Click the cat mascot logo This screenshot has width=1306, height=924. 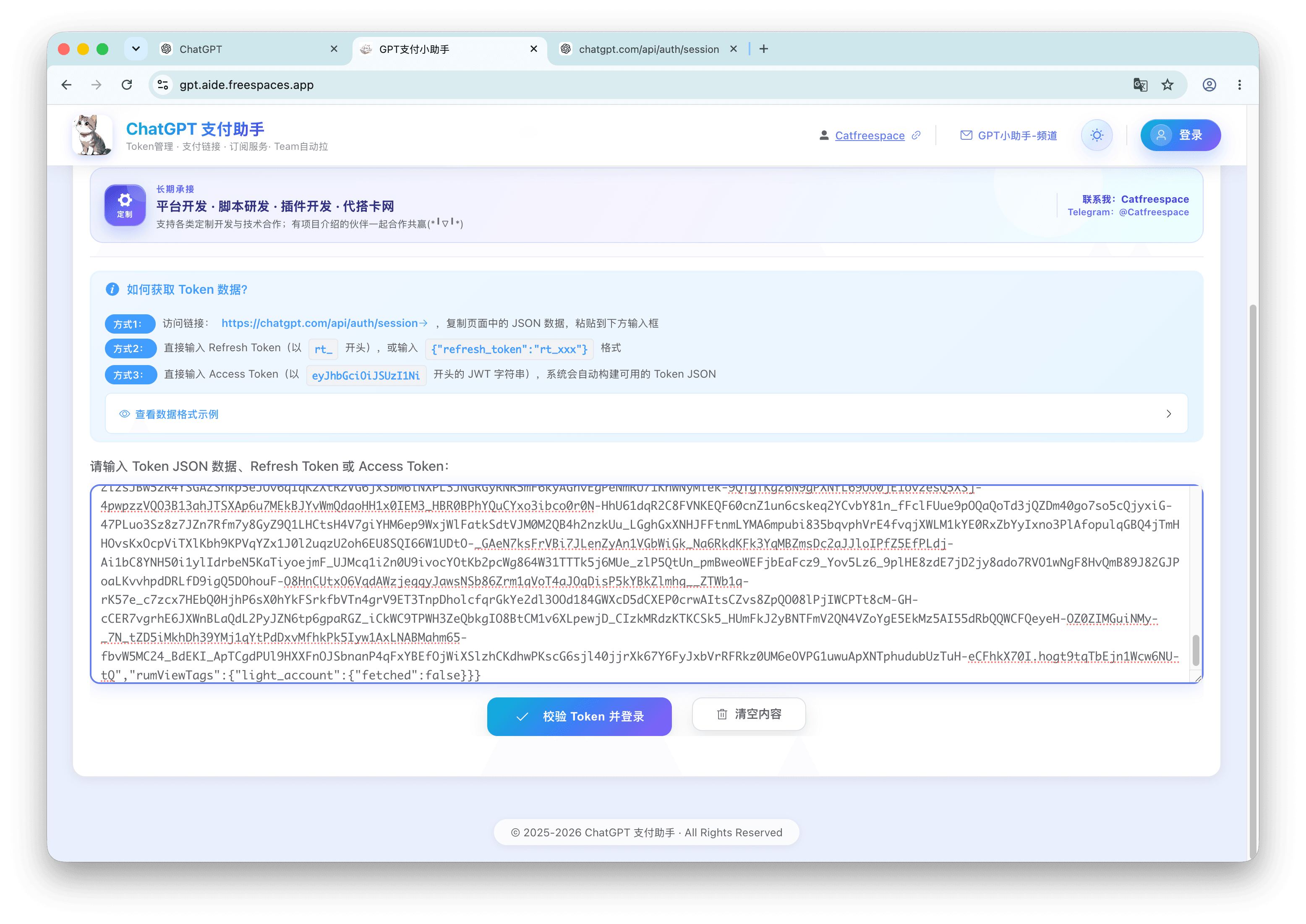[91, 136]
